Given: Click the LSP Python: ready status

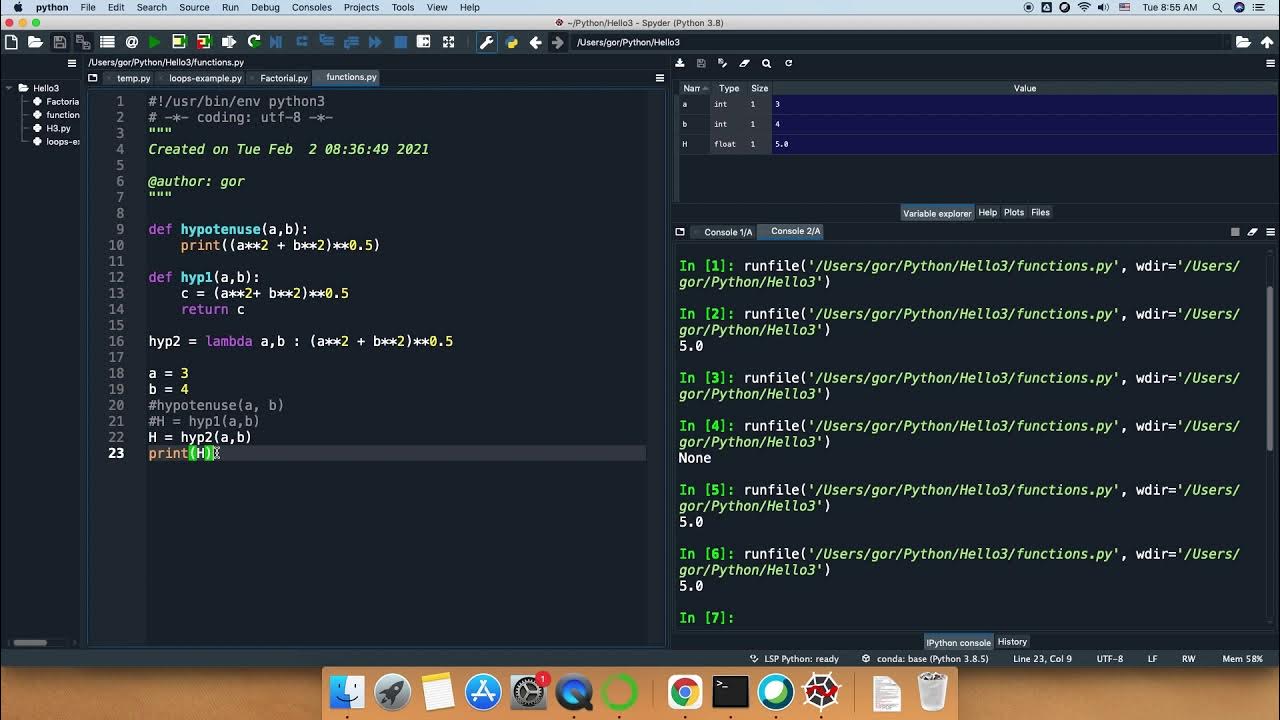Looking at the screenshot, I should [794, 659].
